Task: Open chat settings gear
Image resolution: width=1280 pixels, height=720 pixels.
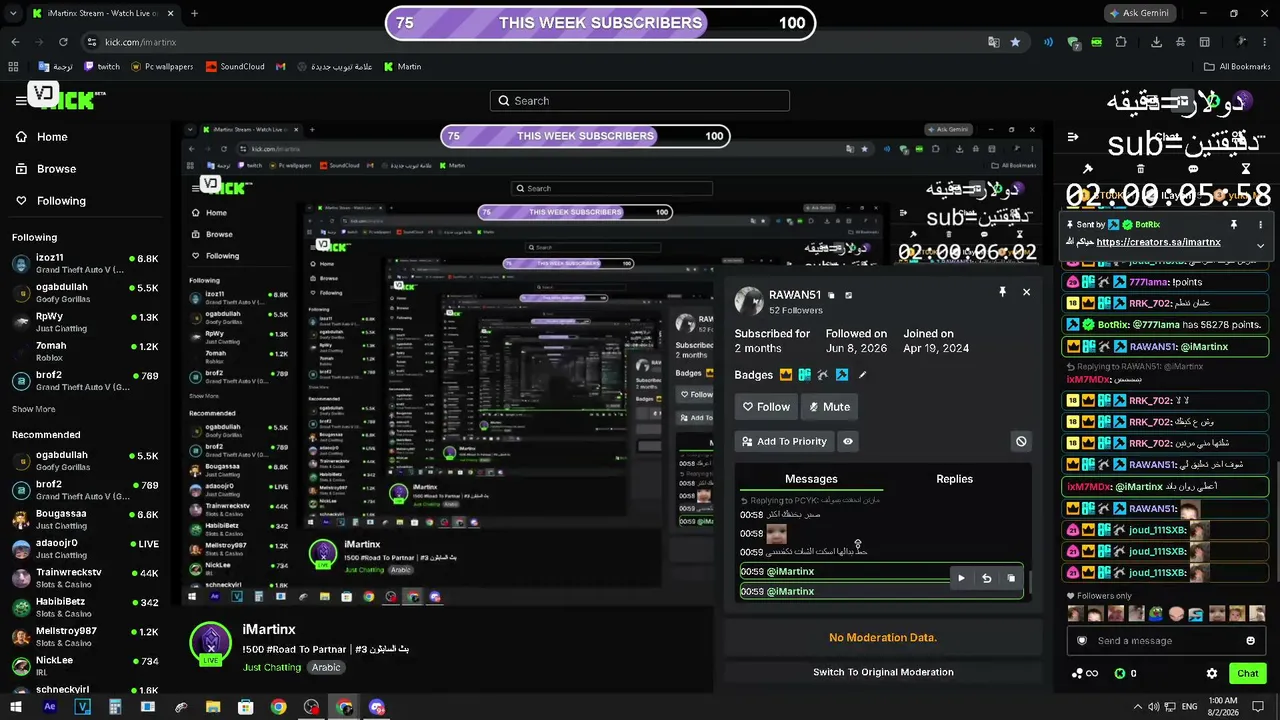Action: [x=1212, y=674]
